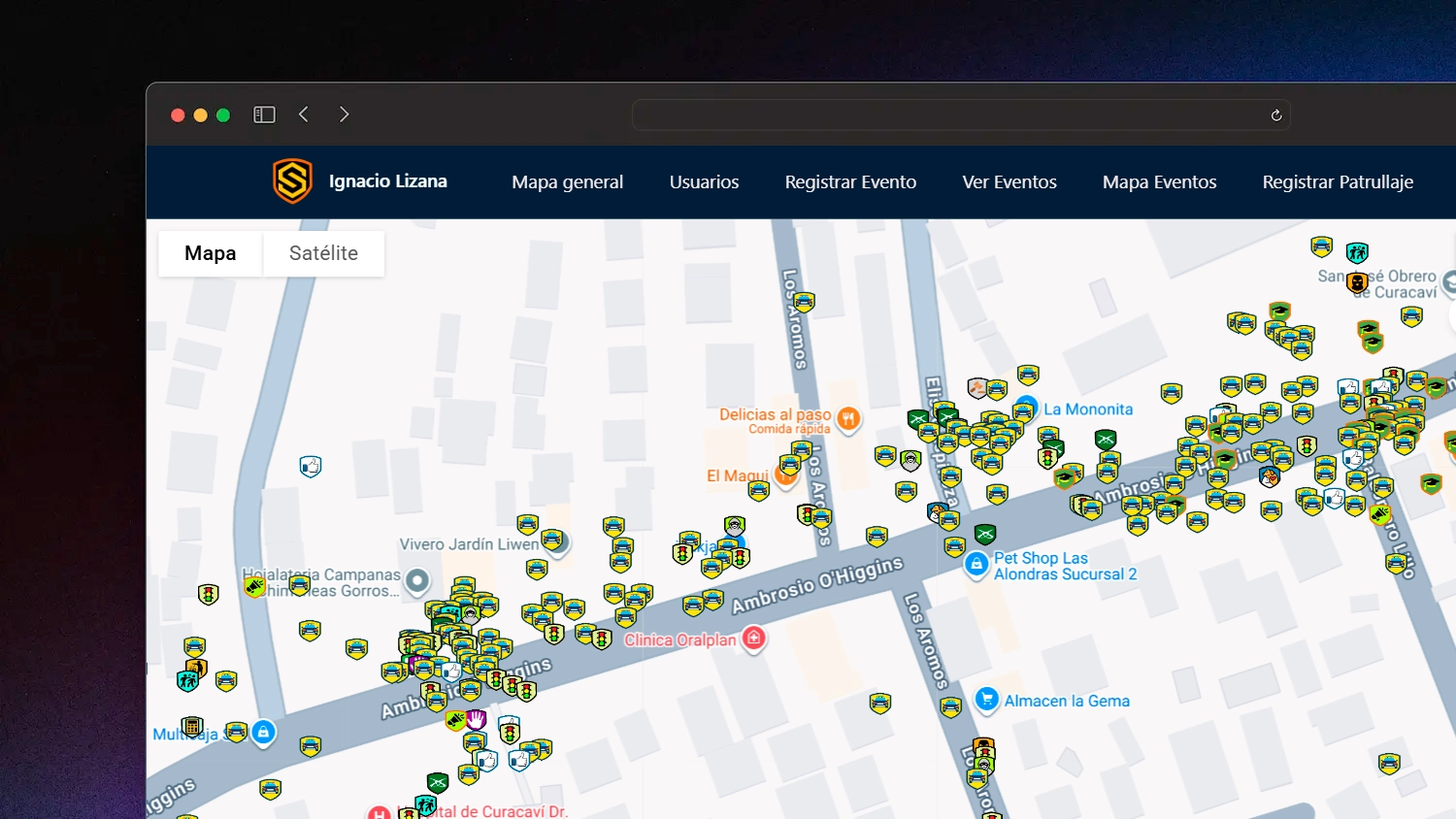Reload the page in the browser
The image size is (1456, 819).
(x=1276, y=115)
